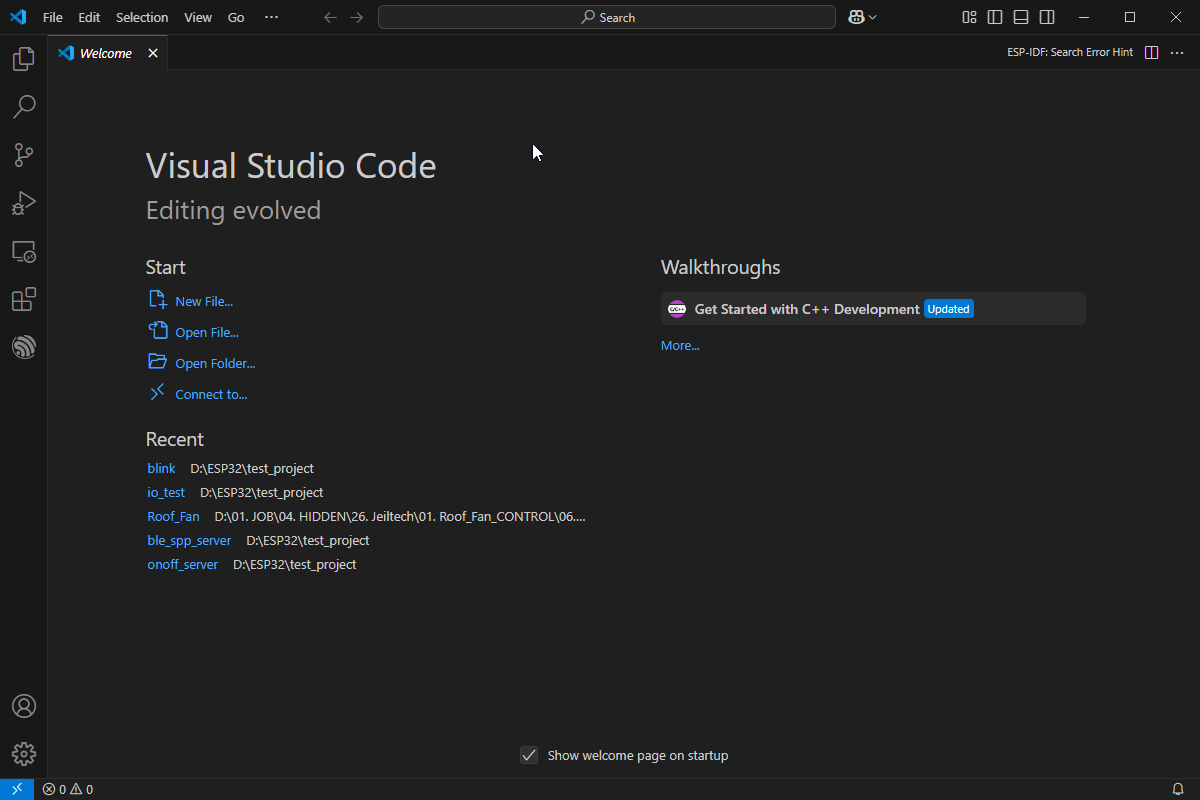The height and width of the screenshot is (800, 1200).
Task: Split the editor right
Action: pyautogui.click(x=1151, y=52)
